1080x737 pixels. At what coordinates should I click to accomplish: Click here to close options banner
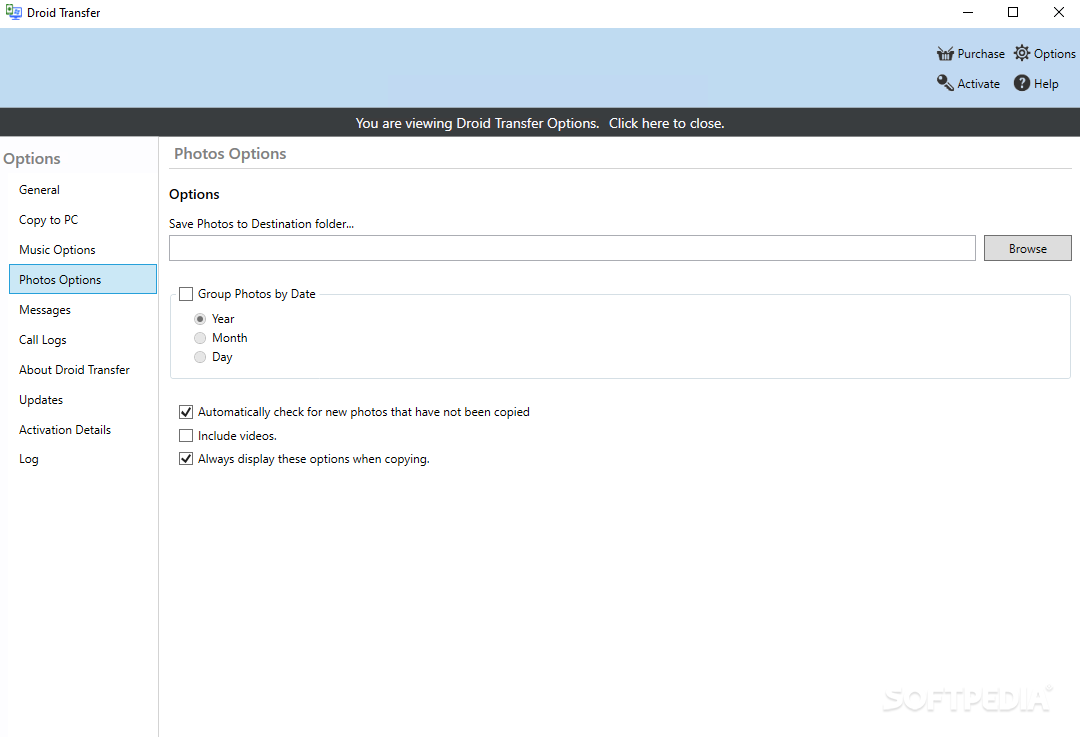(666, 123)
